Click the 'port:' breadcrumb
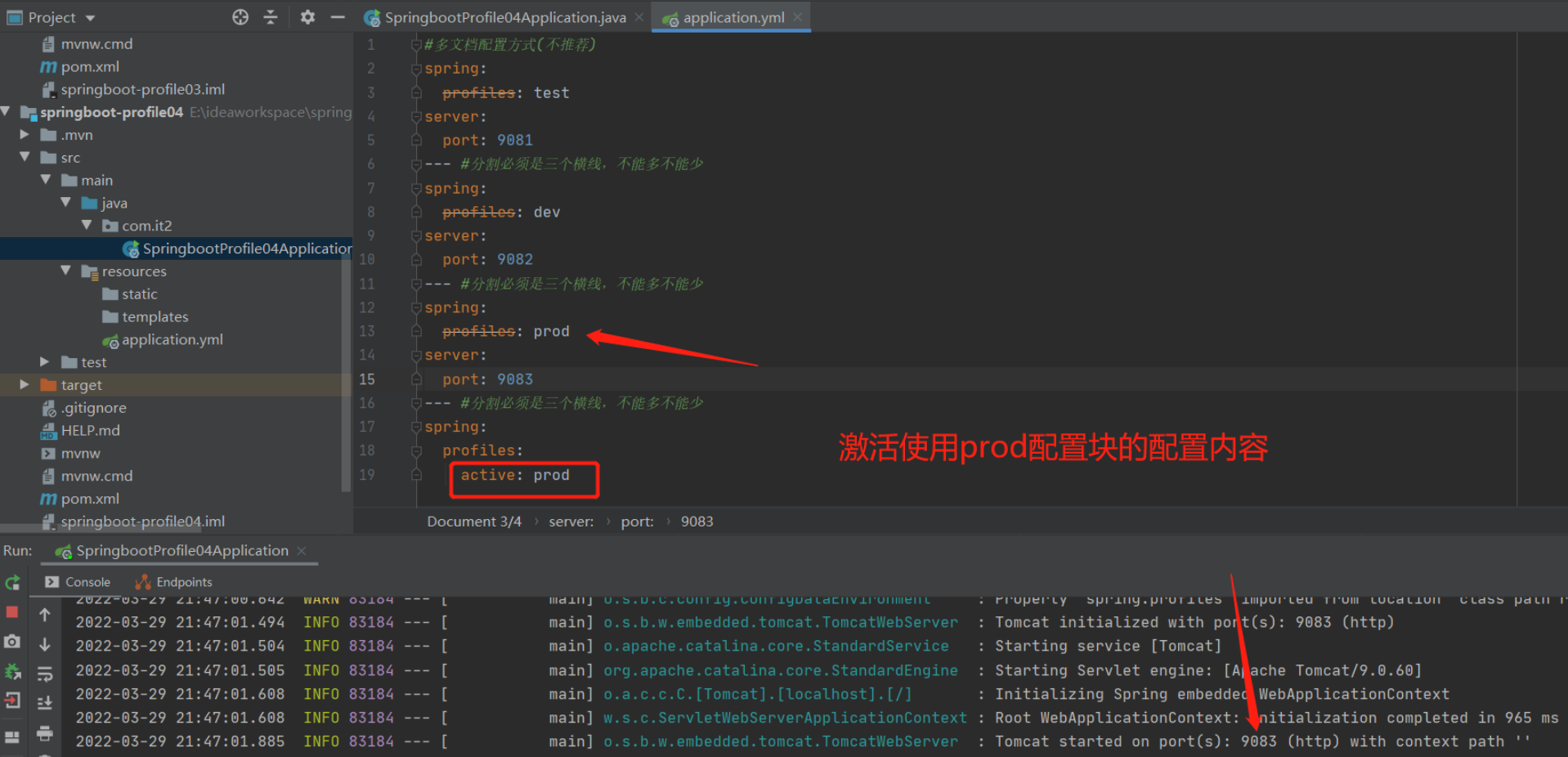 (x=638, y=522)
